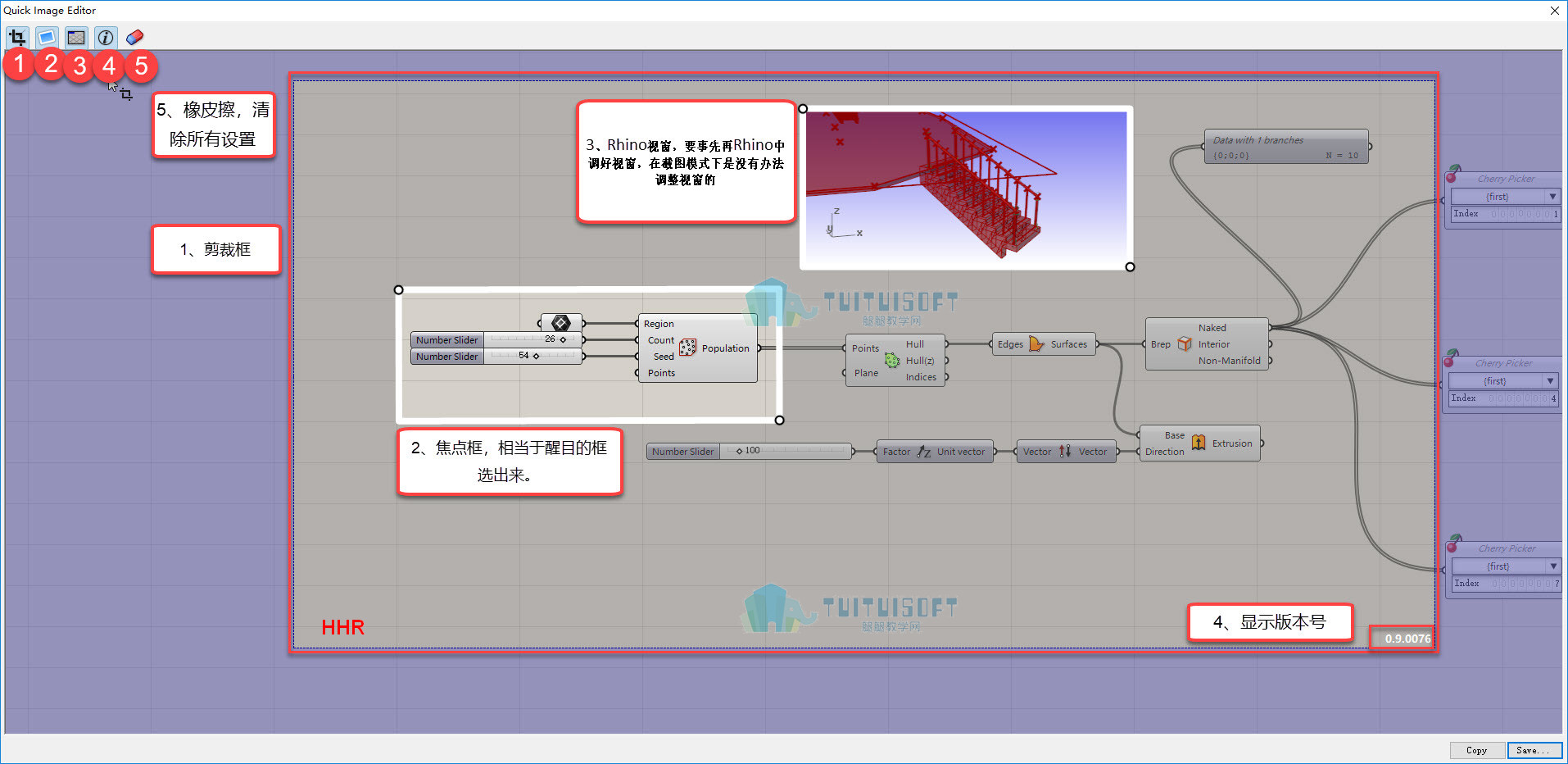Select the crop frame tool
The width and height of the screenshot is (1568, 764).
pyautogui.click(x=17, y=37)
